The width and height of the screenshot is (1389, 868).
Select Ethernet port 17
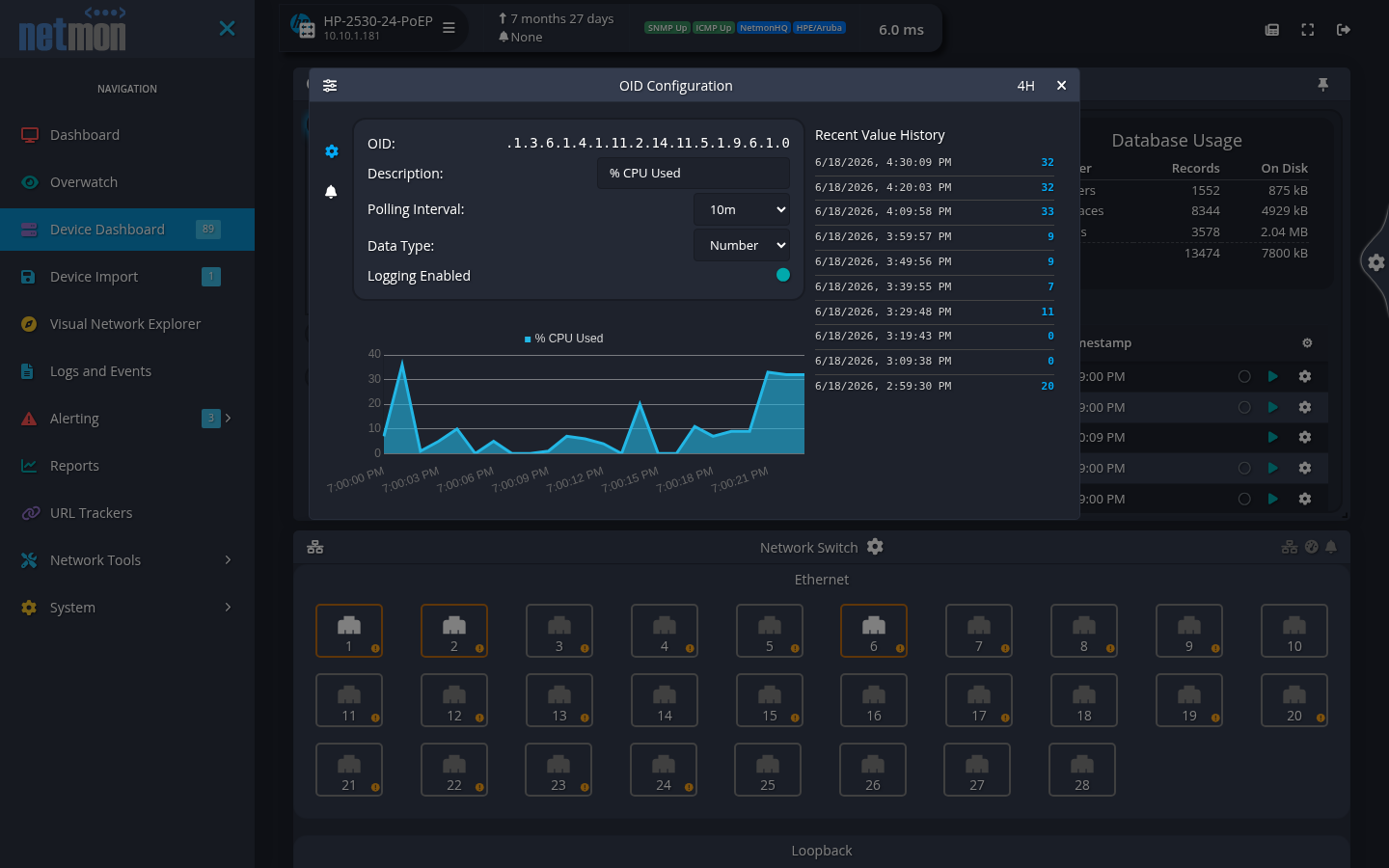[979, 700]
